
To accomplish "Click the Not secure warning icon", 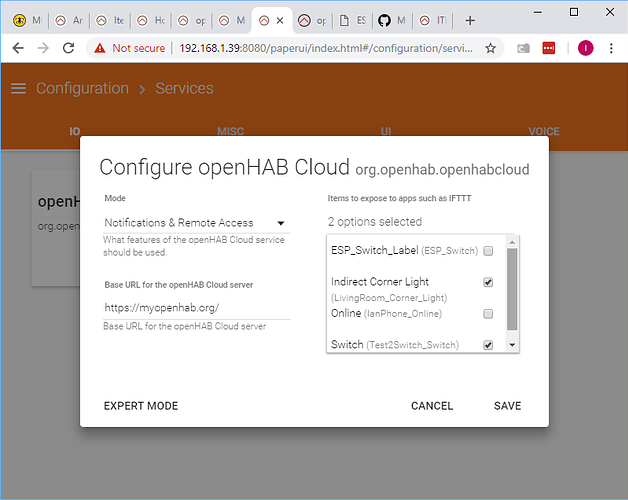I will click(x=98, y=48).
